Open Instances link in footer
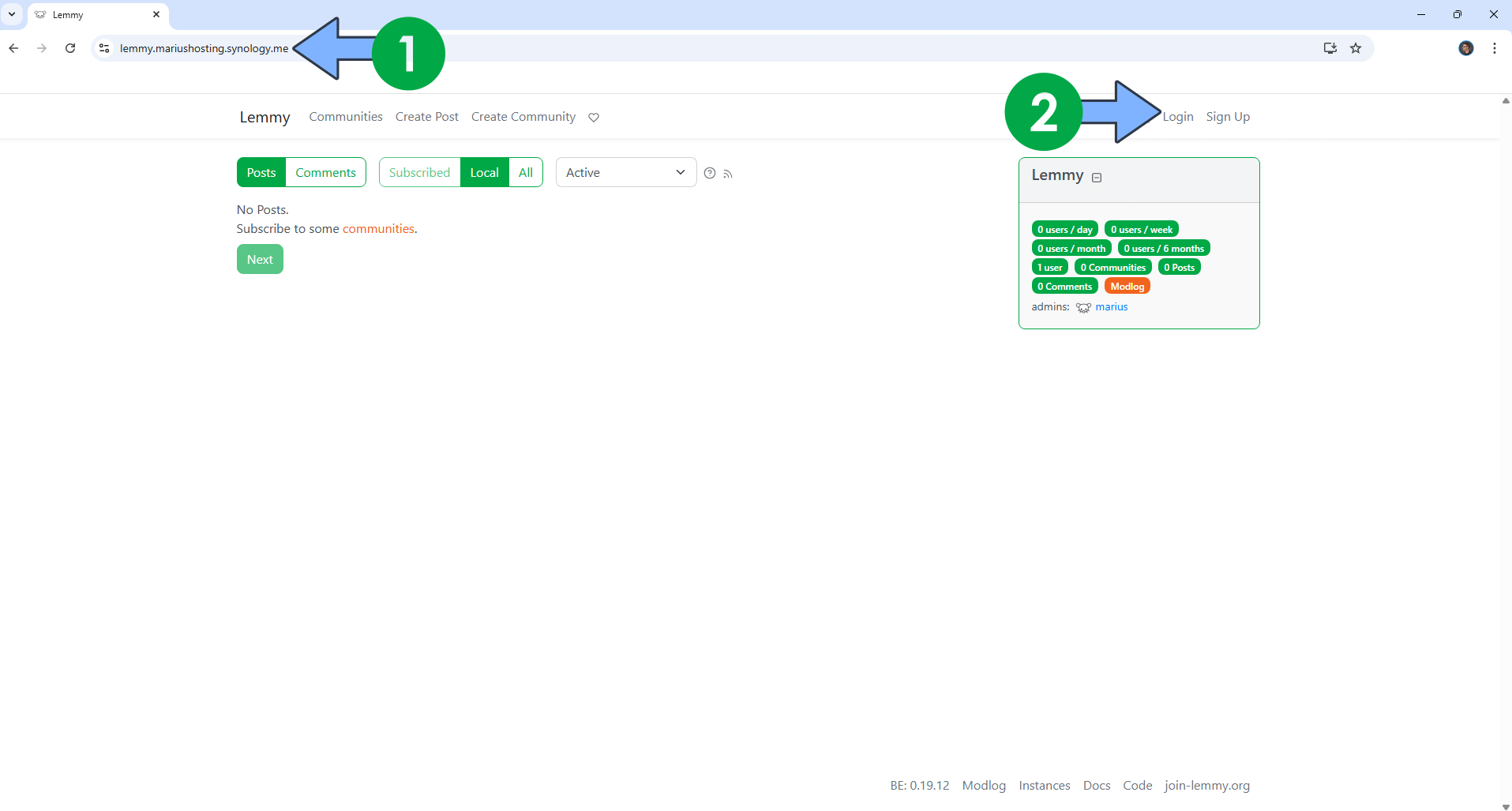This screenshot has width=1512, height=811. click(x=1045, y=786)
